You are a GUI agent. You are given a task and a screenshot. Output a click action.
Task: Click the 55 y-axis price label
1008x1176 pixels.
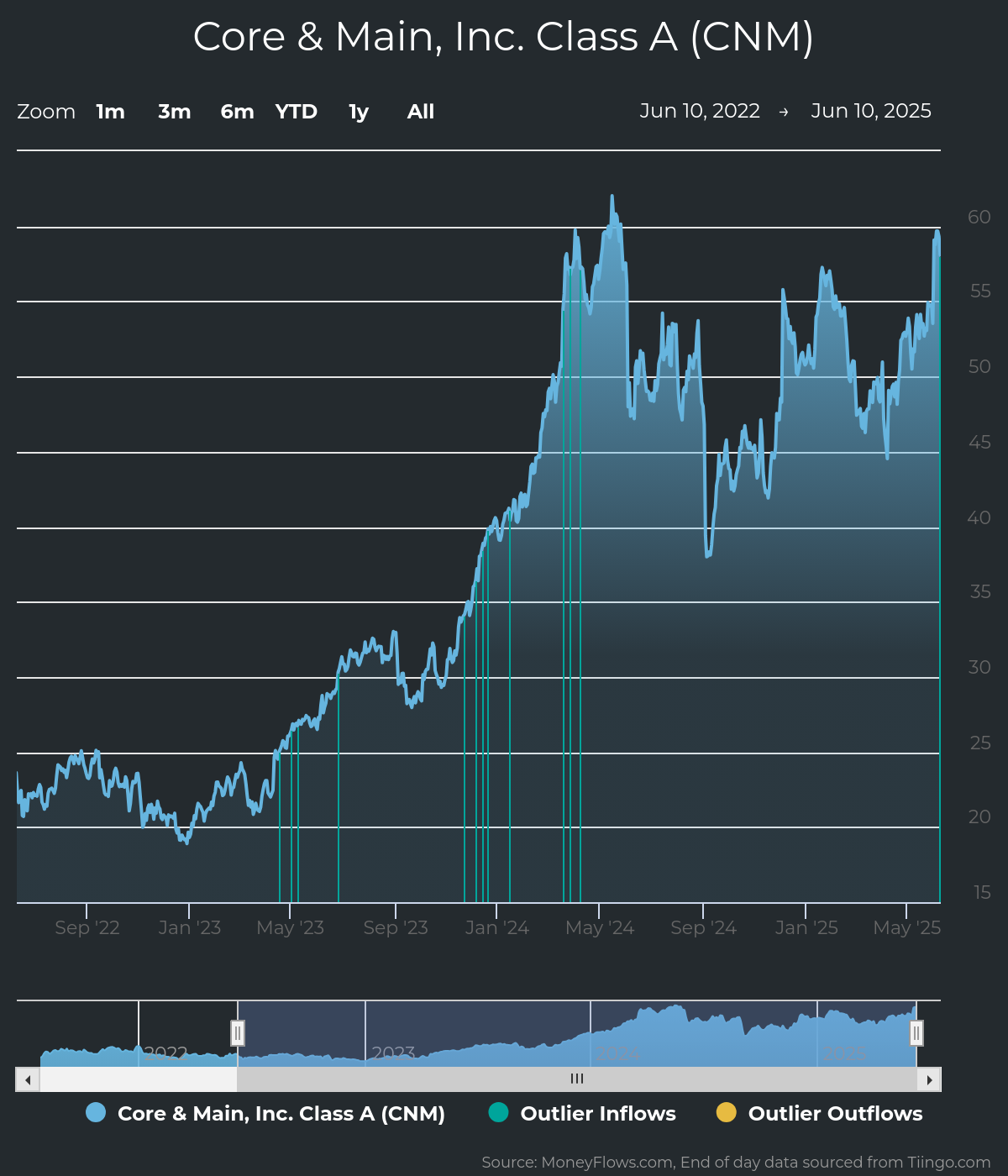[980, 291]
